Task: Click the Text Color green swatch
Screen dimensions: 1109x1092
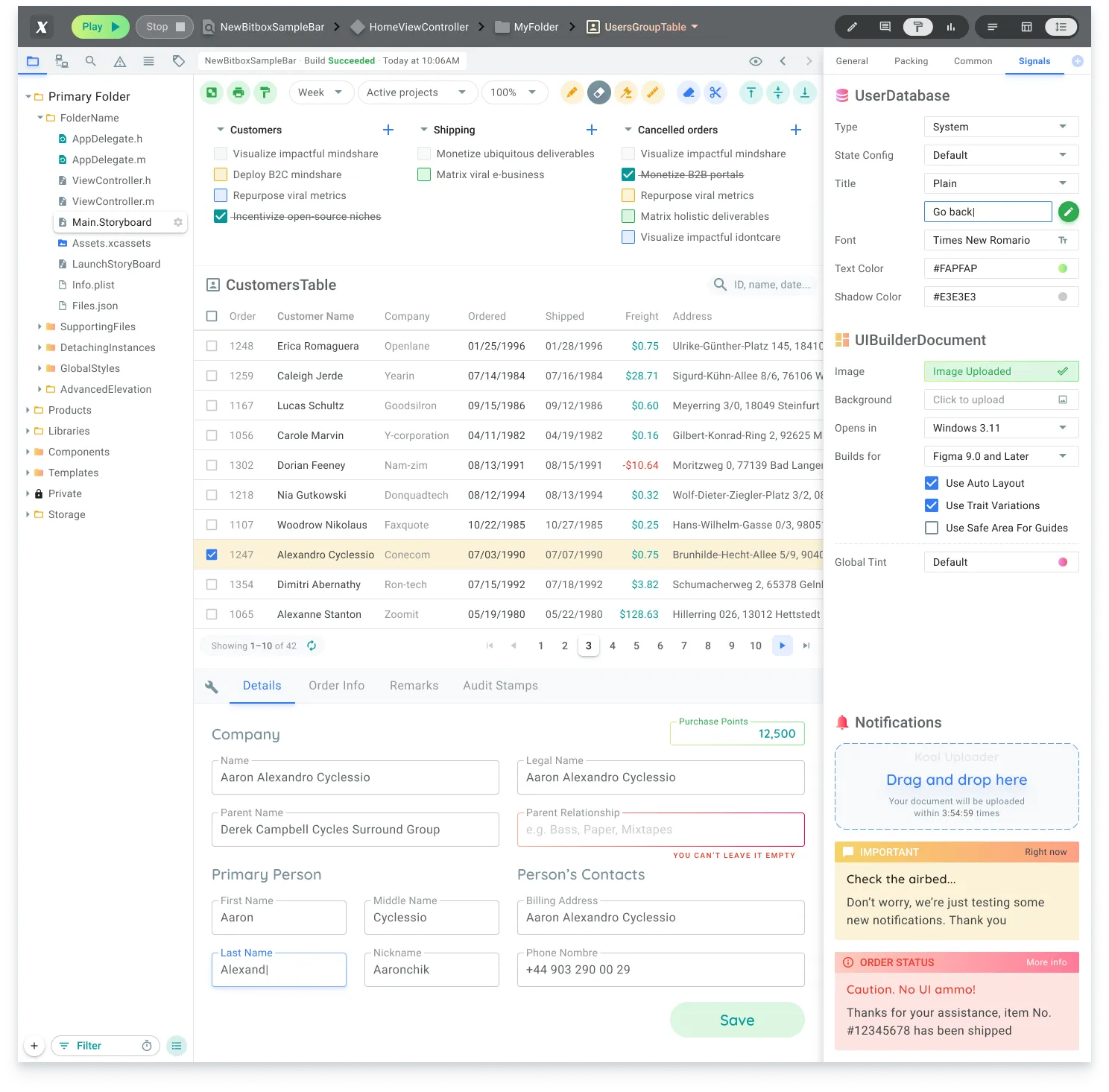Action: pyautogui.click(x=1064, y=268)
